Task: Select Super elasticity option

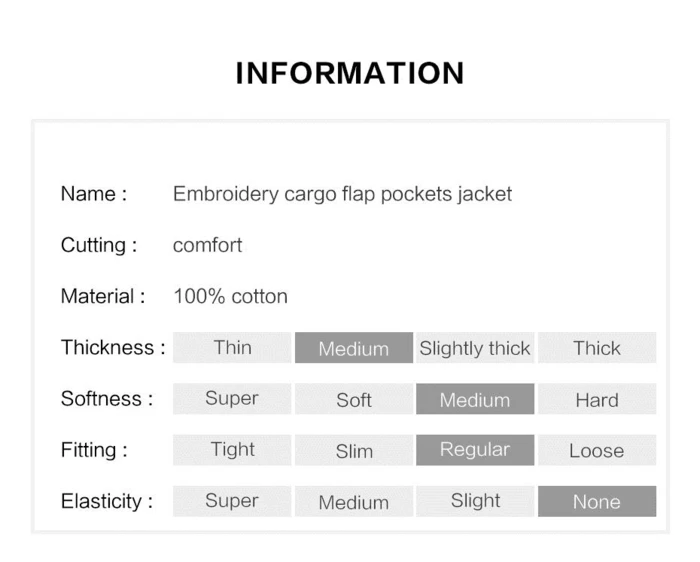Action: click(232, 501)
